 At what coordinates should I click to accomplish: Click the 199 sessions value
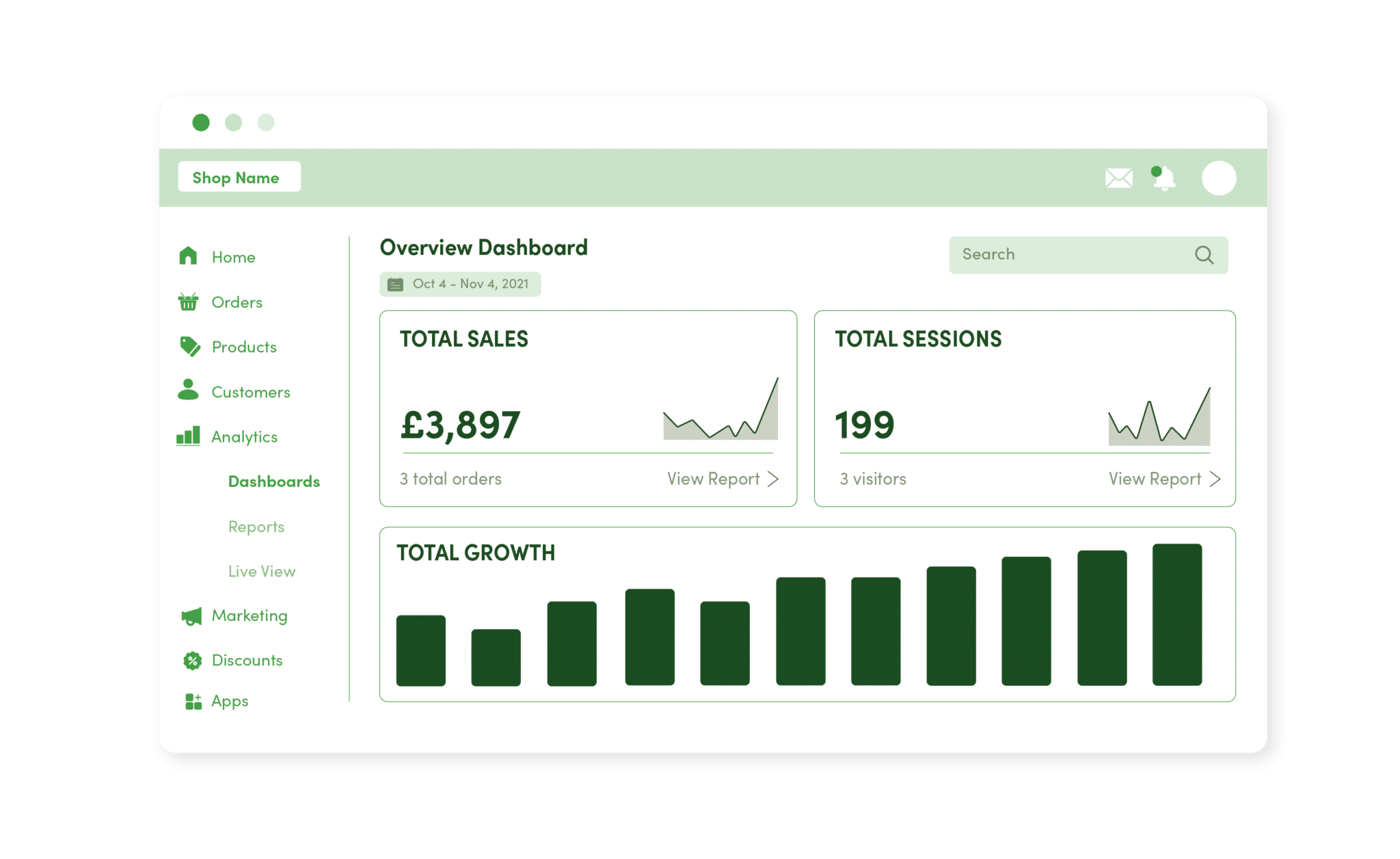coord(865,425)
